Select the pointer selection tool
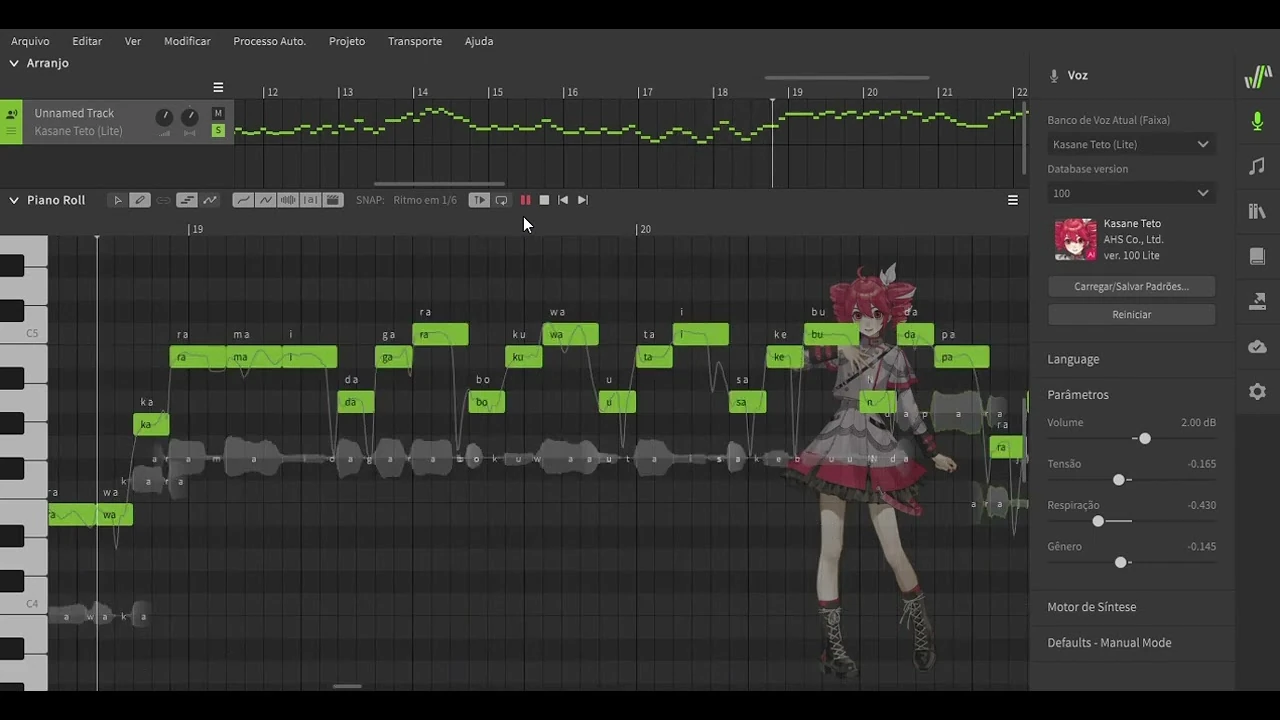 [118, 200]
